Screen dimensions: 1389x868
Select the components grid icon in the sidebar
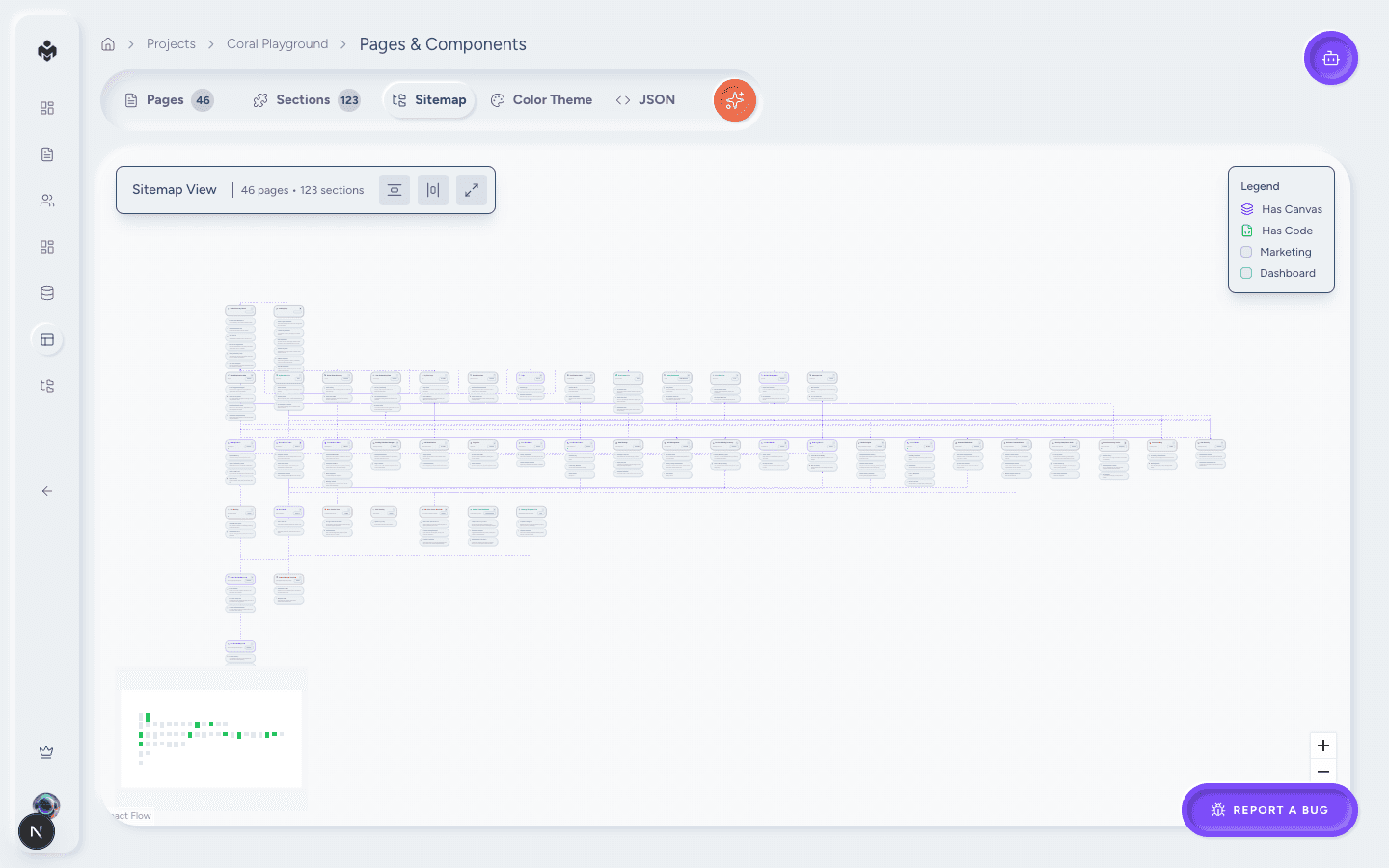coord(46,247)
